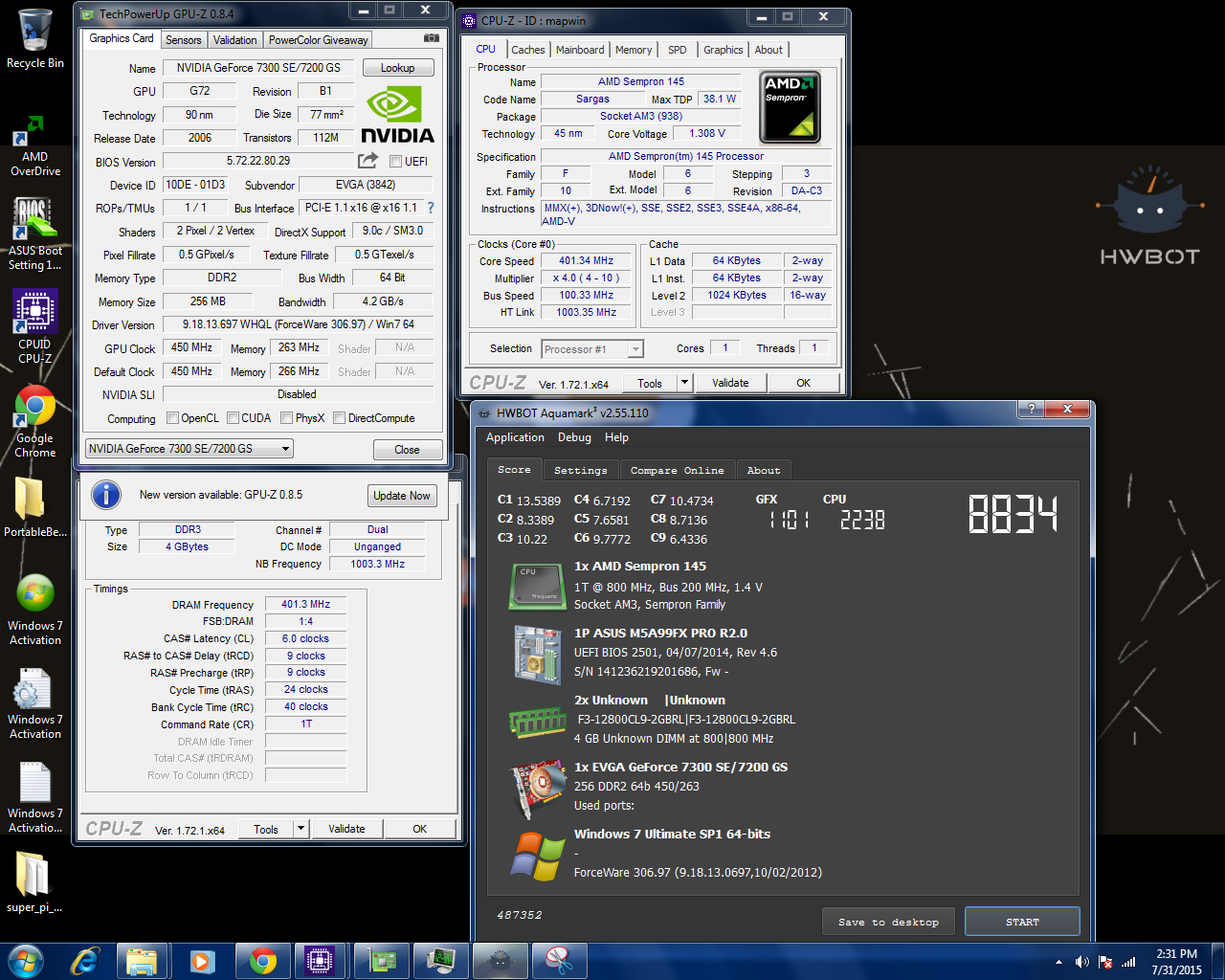Click the BIOS Version field 5.72.22.80.29
This screenshot has width=1225, height=980.
pos(258,161)
